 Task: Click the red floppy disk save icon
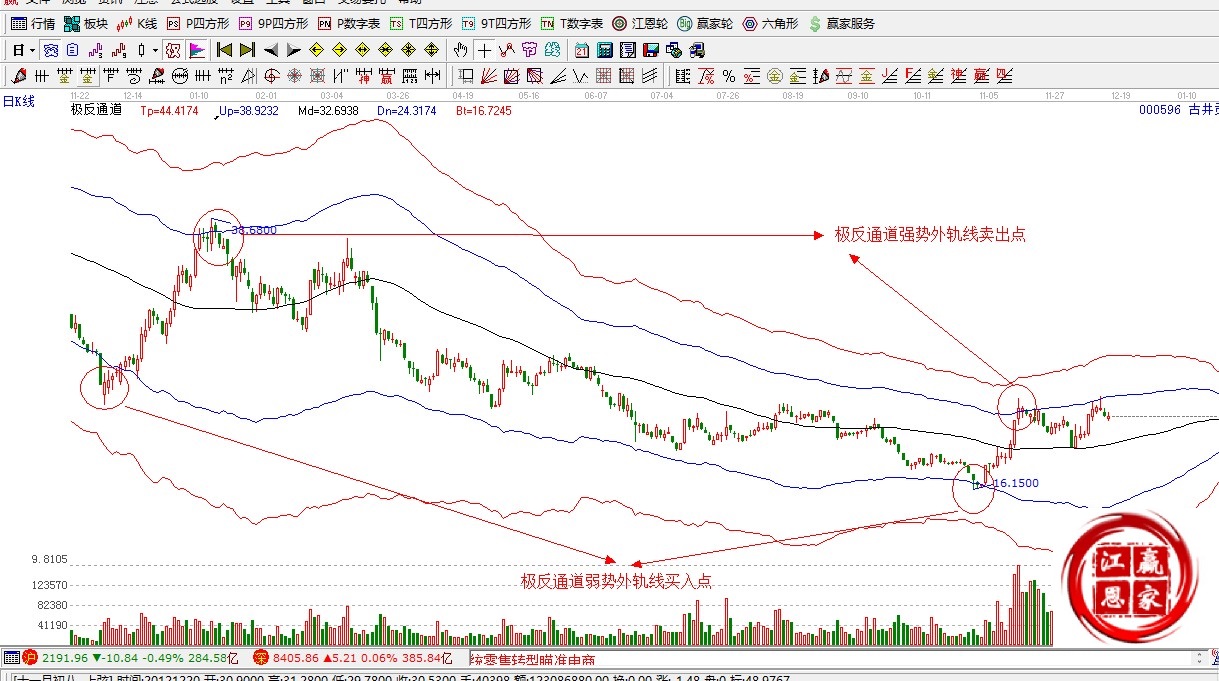(651, 50)
